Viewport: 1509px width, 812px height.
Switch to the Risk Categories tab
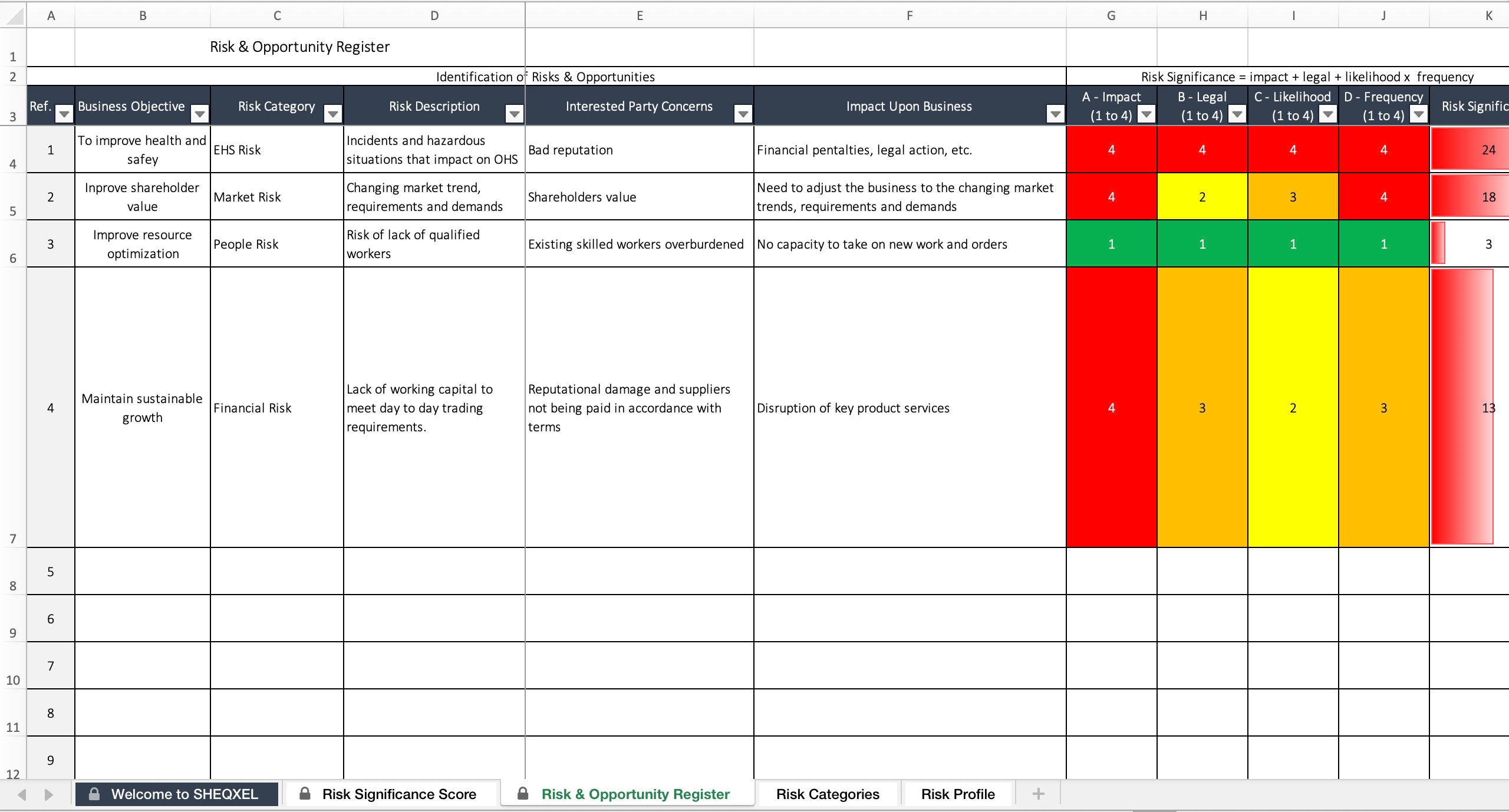(828, 794)
